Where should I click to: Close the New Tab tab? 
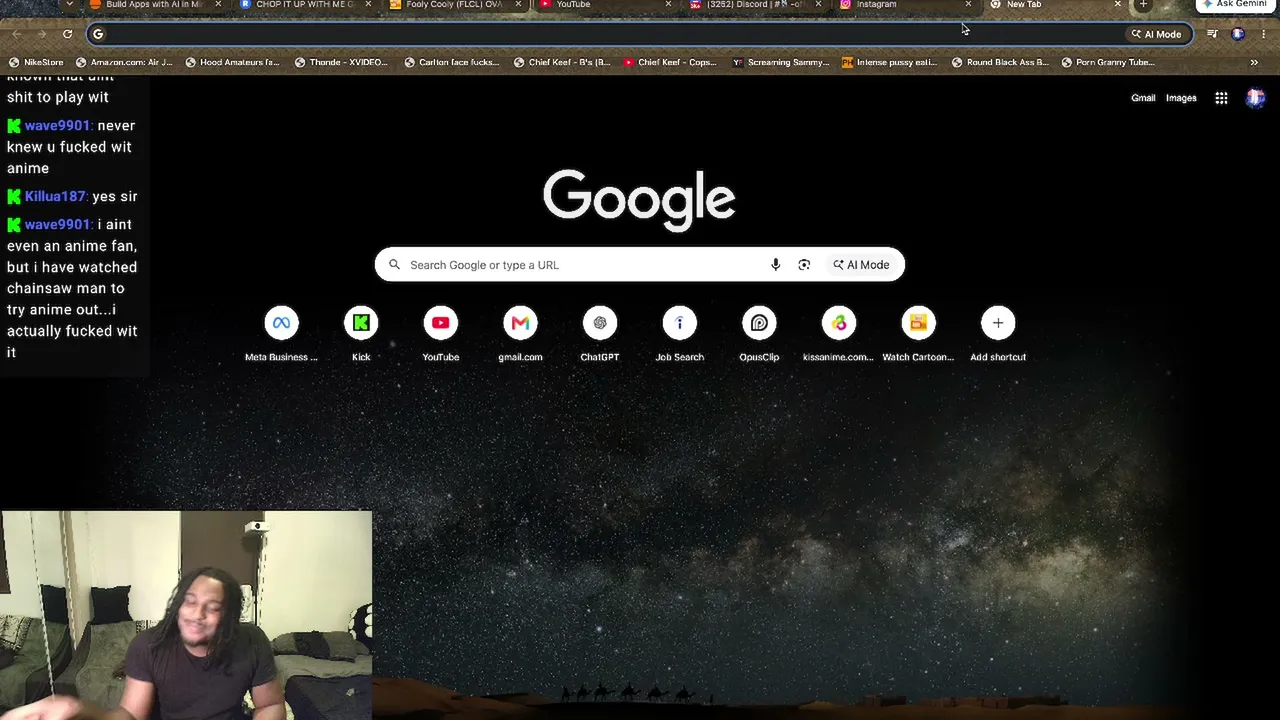1118,4
